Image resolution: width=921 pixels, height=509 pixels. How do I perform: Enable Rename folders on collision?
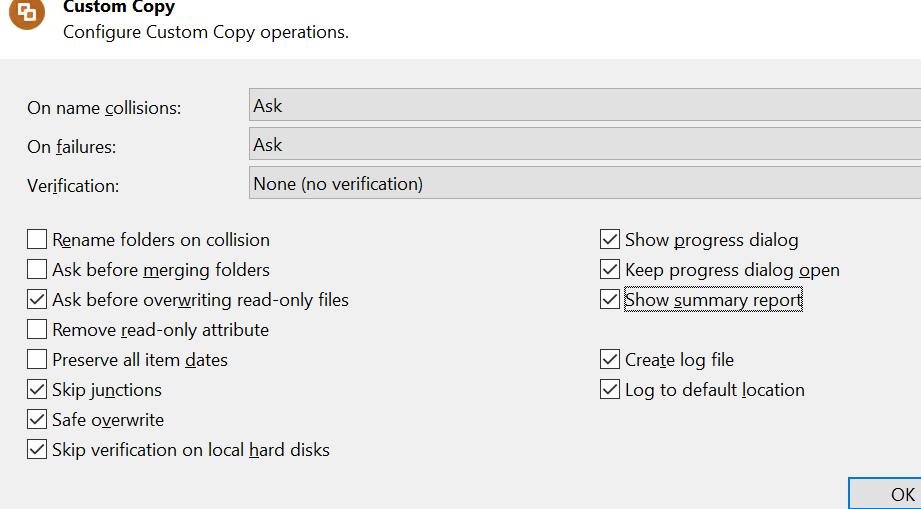pos(37,240)
